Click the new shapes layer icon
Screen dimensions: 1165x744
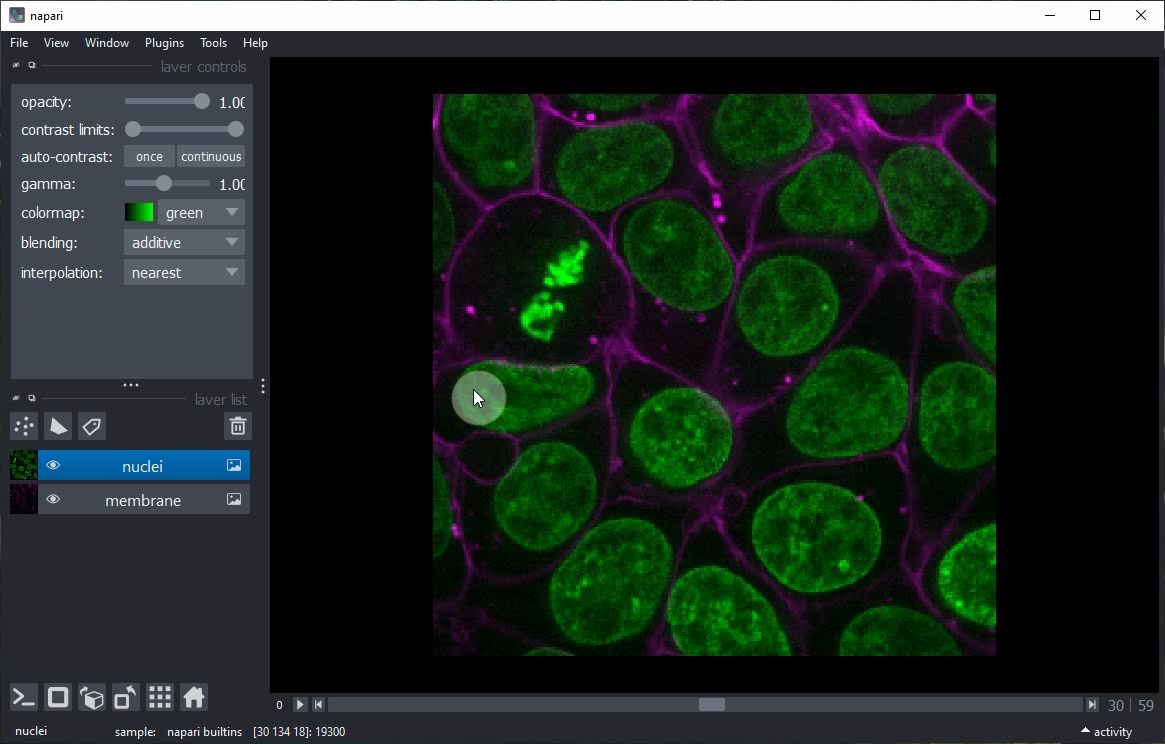58,427
